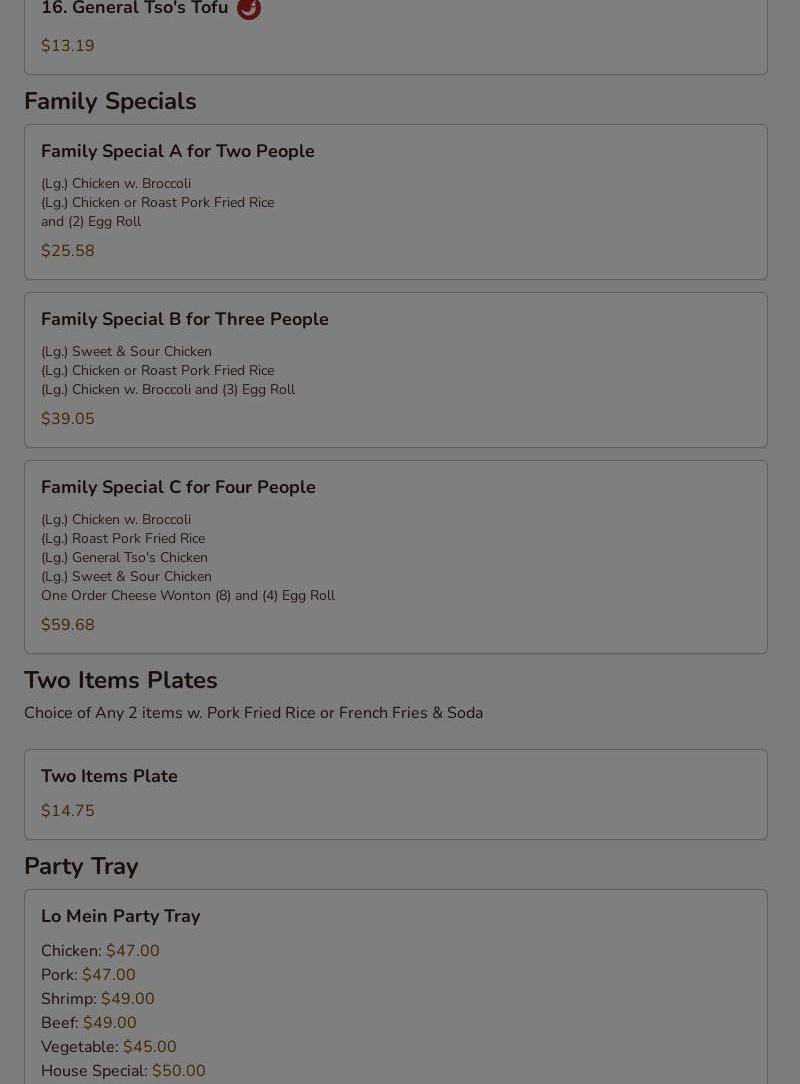The image size is (800, 1084).
Task: Pick the Vegetable $45.00 Lo Mein tray option
Action: pos(109,1047)
